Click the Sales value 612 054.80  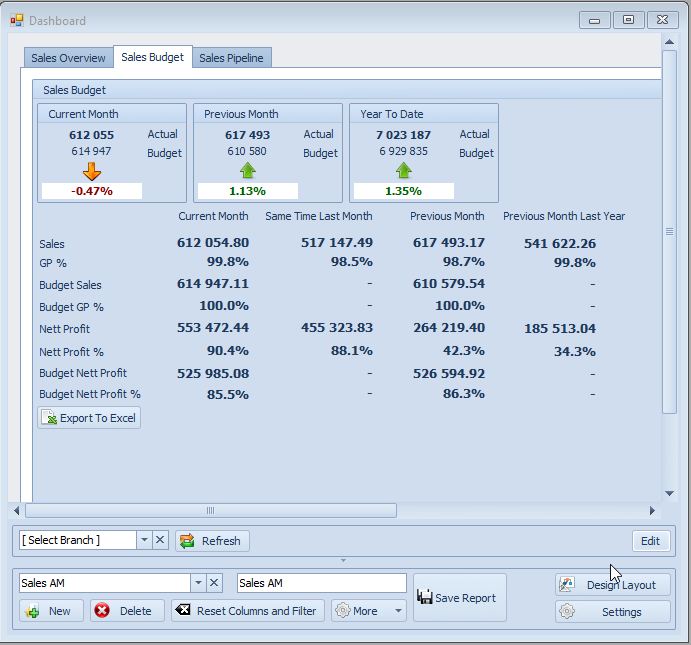click(213, 242)
